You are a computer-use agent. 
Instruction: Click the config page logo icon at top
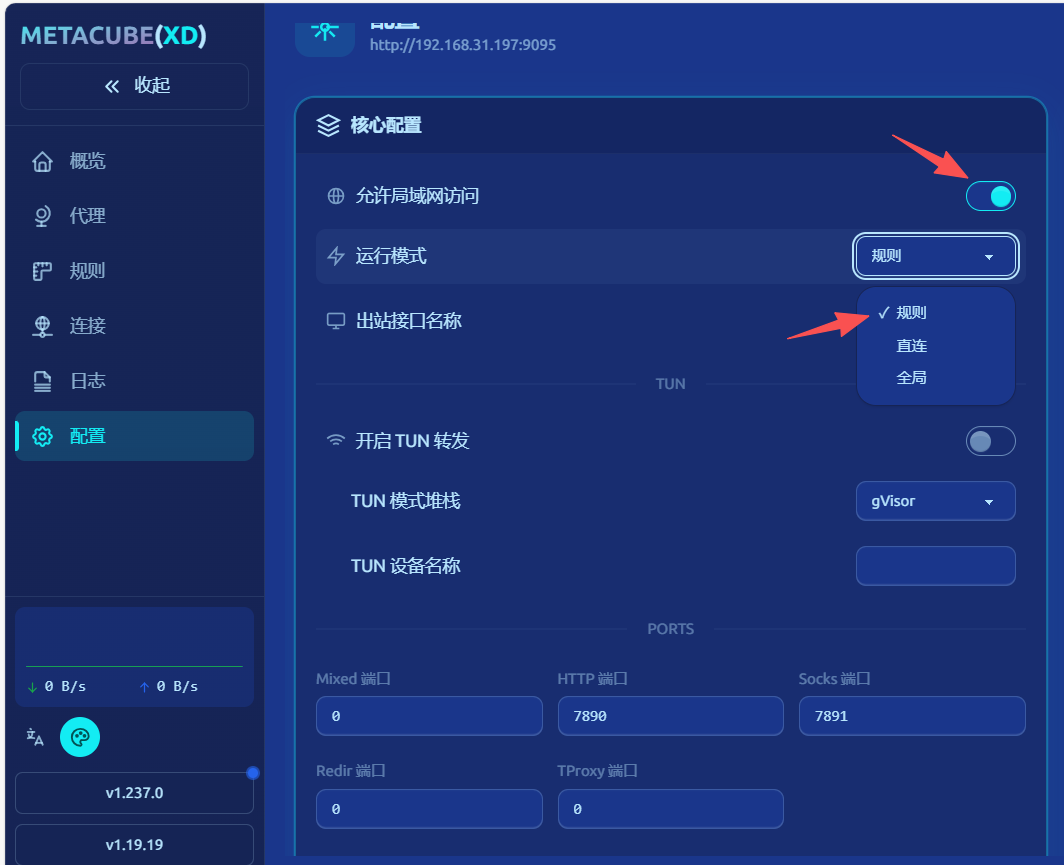325,37
